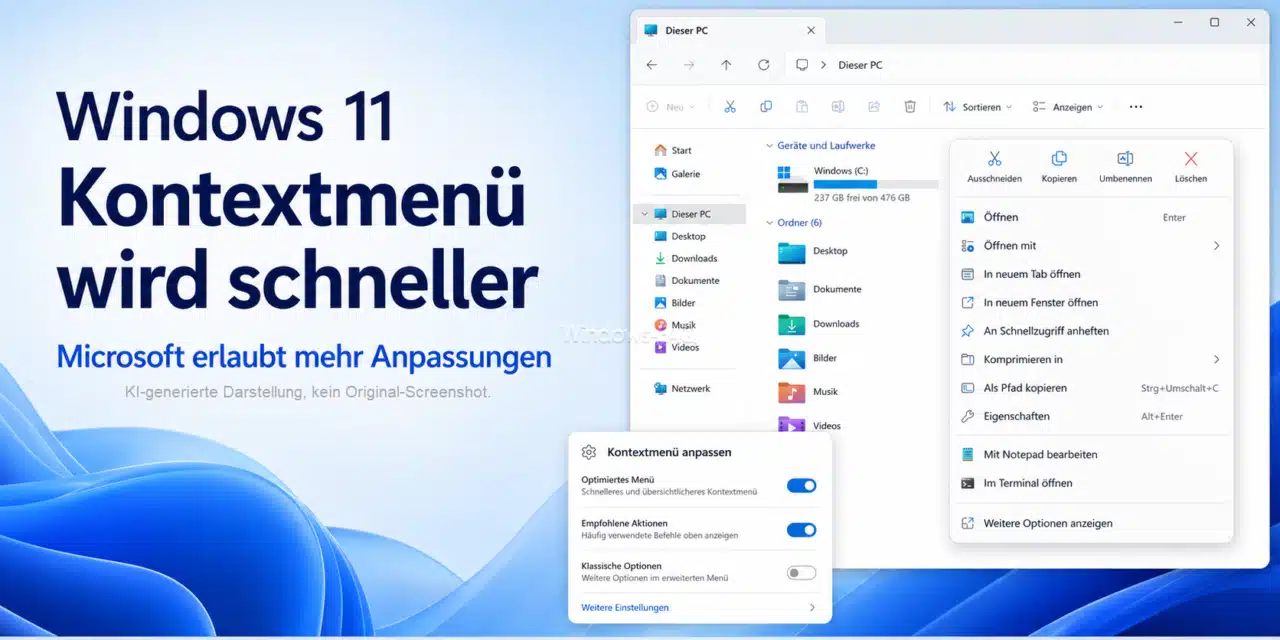Click Eigenschaften in the context menu
The image size is (1280, 640).
(1091, 416)
